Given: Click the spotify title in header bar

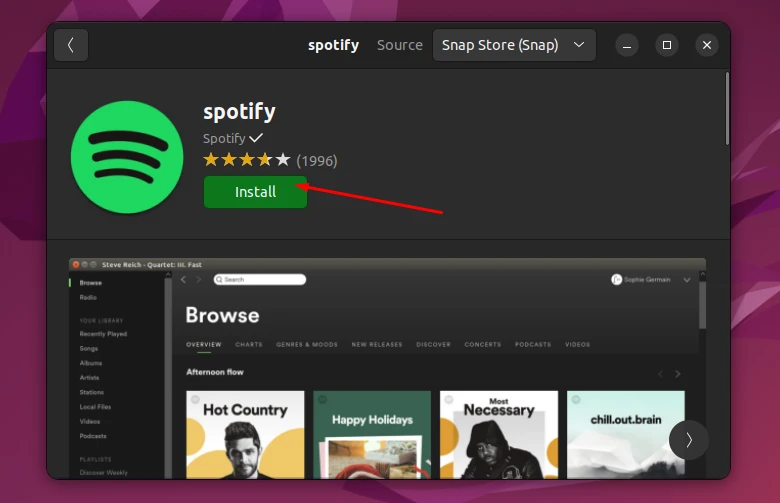Looking at the screenshot, I should [x=333, y=45].
